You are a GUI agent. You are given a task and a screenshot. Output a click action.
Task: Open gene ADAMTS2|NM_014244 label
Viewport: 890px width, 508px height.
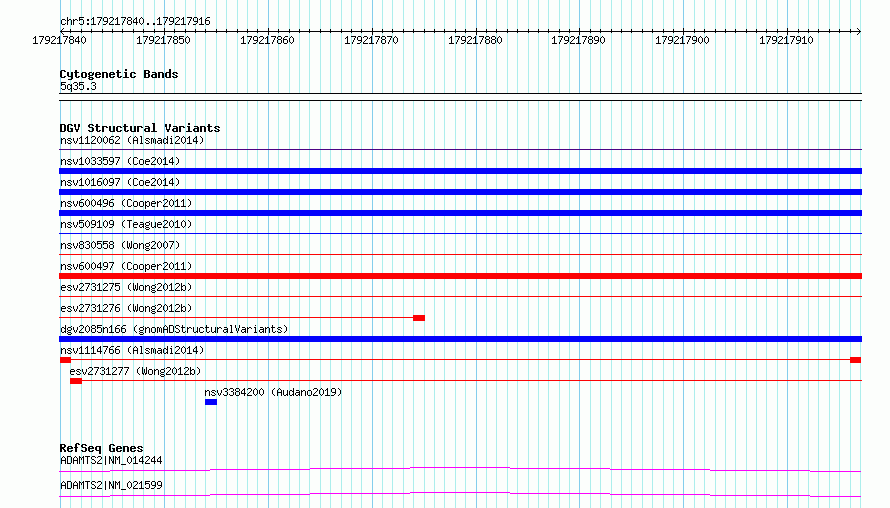(111, 460)
